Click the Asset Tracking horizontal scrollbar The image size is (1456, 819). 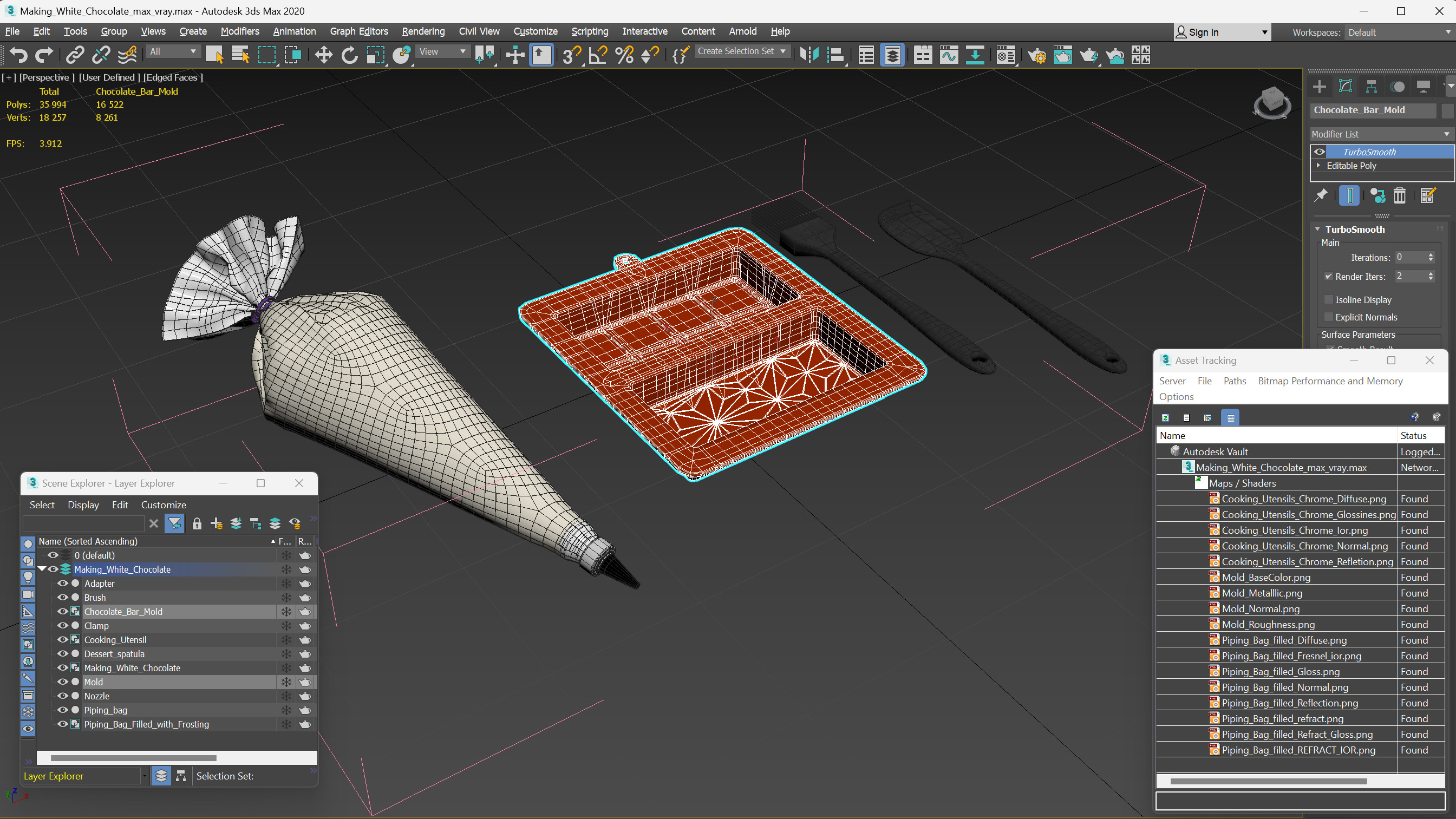point(1268,781)
